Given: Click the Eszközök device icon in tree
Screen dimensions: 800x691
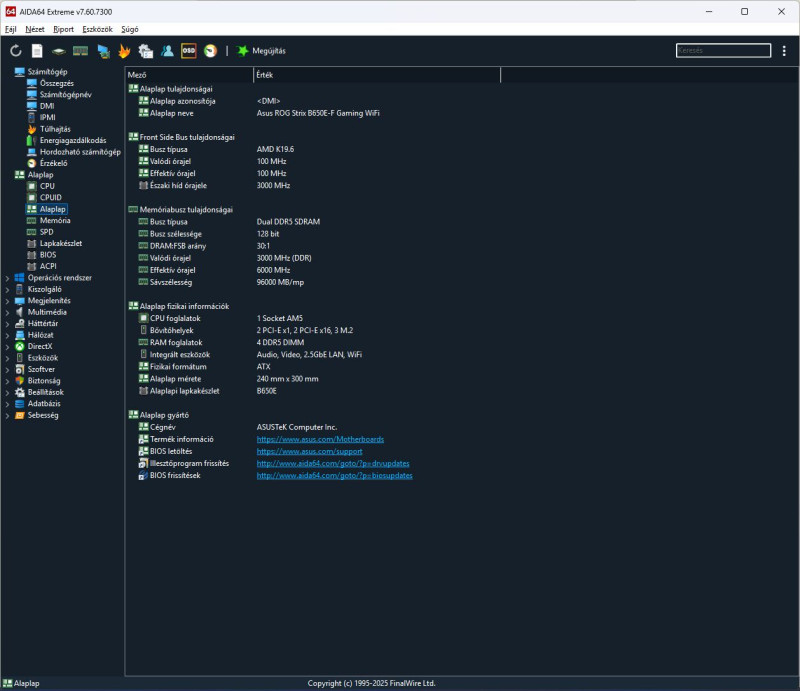Looking at the screenshot, I should (19, 358).
